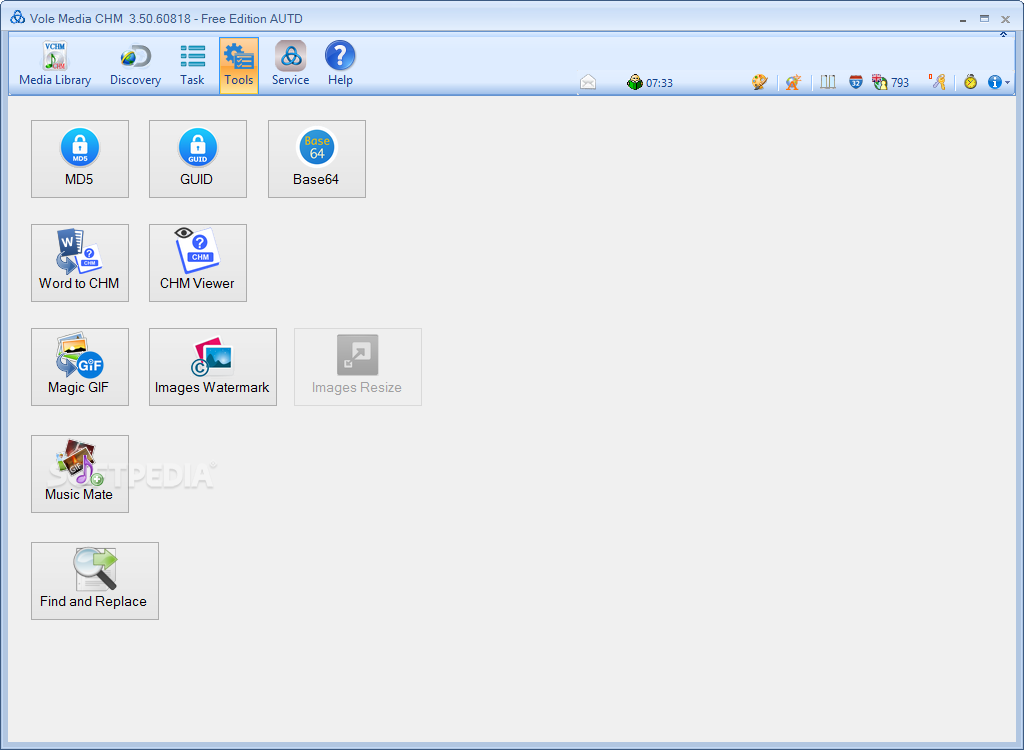Click the envelope mail icon
Screen dimensions: 1024x750
(x=588, y=82)
